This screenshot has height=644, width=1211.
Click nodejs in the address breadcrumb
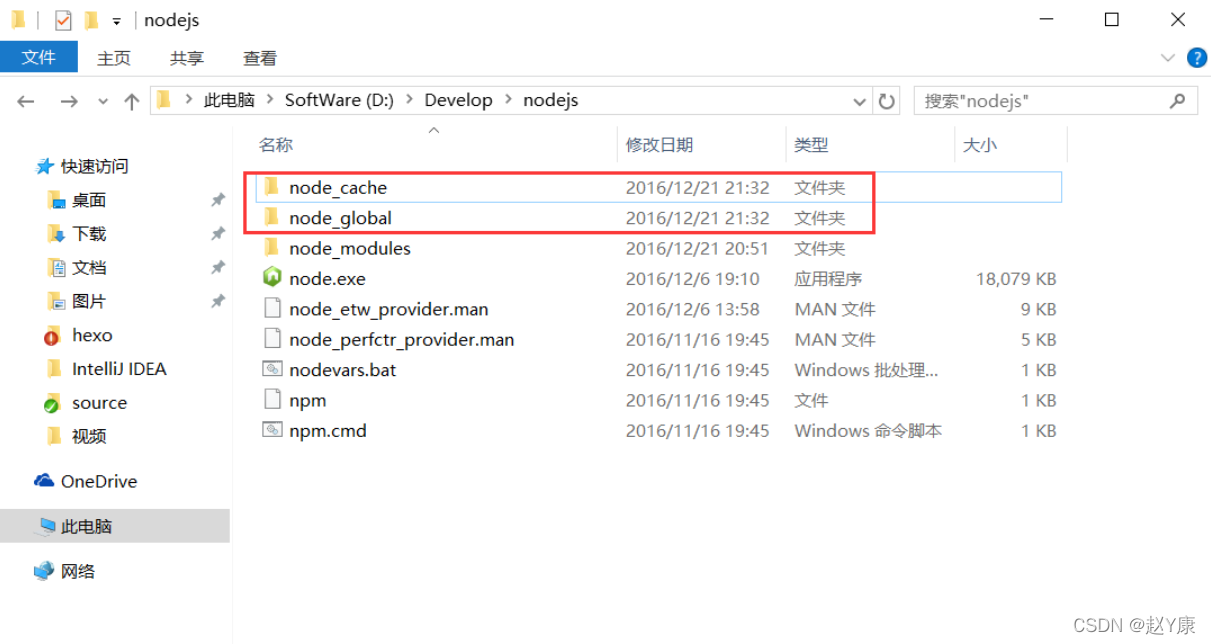click(551, 100)
